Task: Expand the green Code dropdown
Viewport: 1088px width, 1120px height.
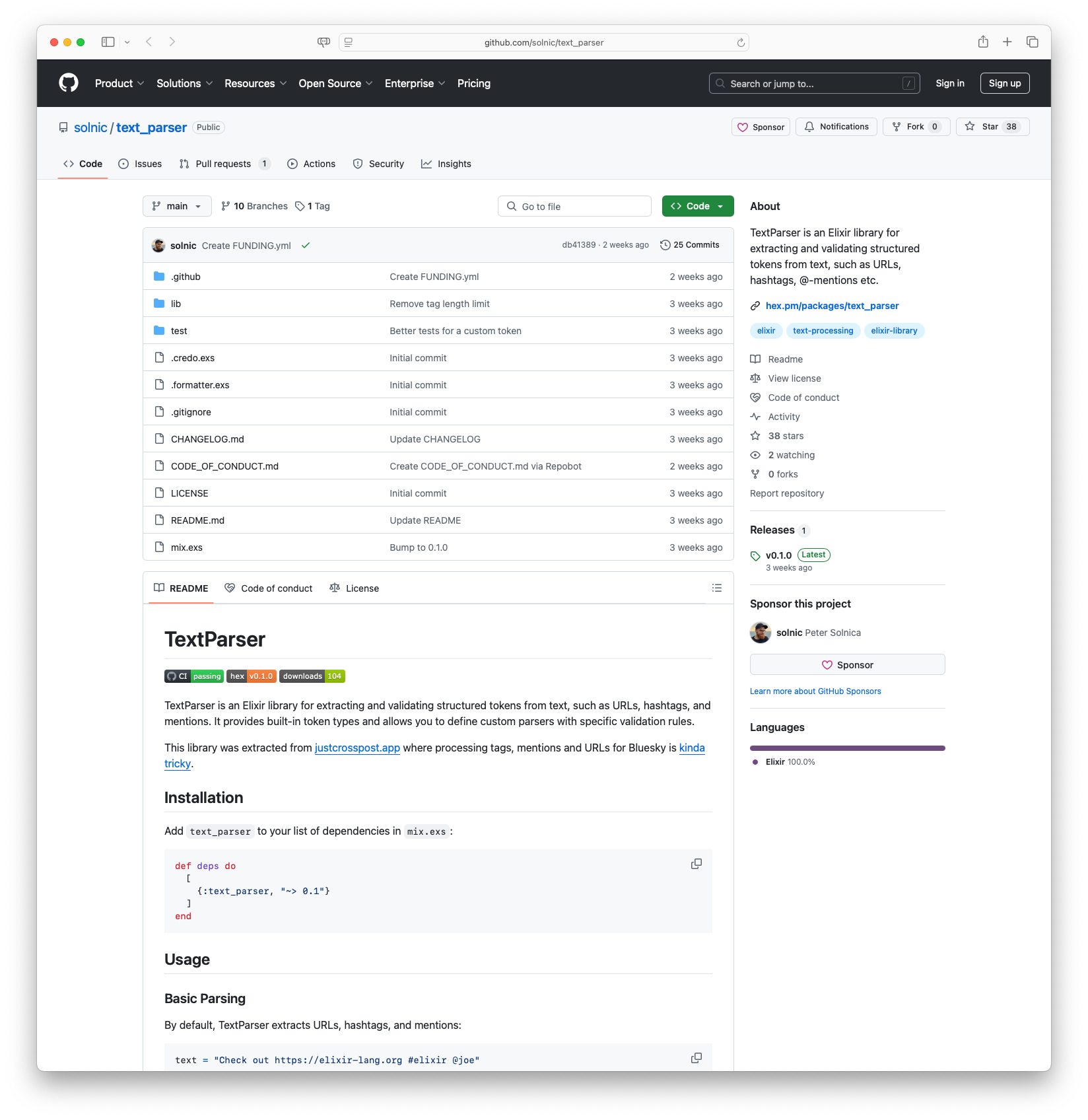Action: [x=697, y=205]
